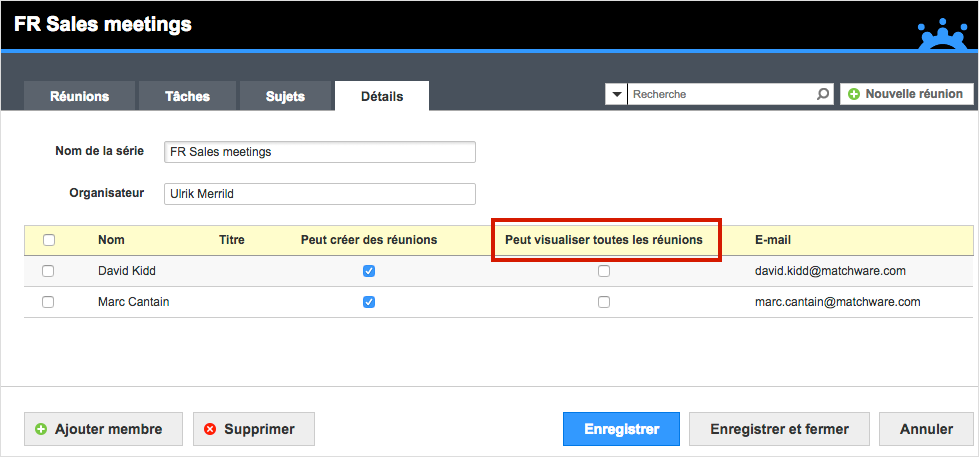Enable Marc Cantain's view all meetings checkbox

pyautogui.click(x=604, y=302)
